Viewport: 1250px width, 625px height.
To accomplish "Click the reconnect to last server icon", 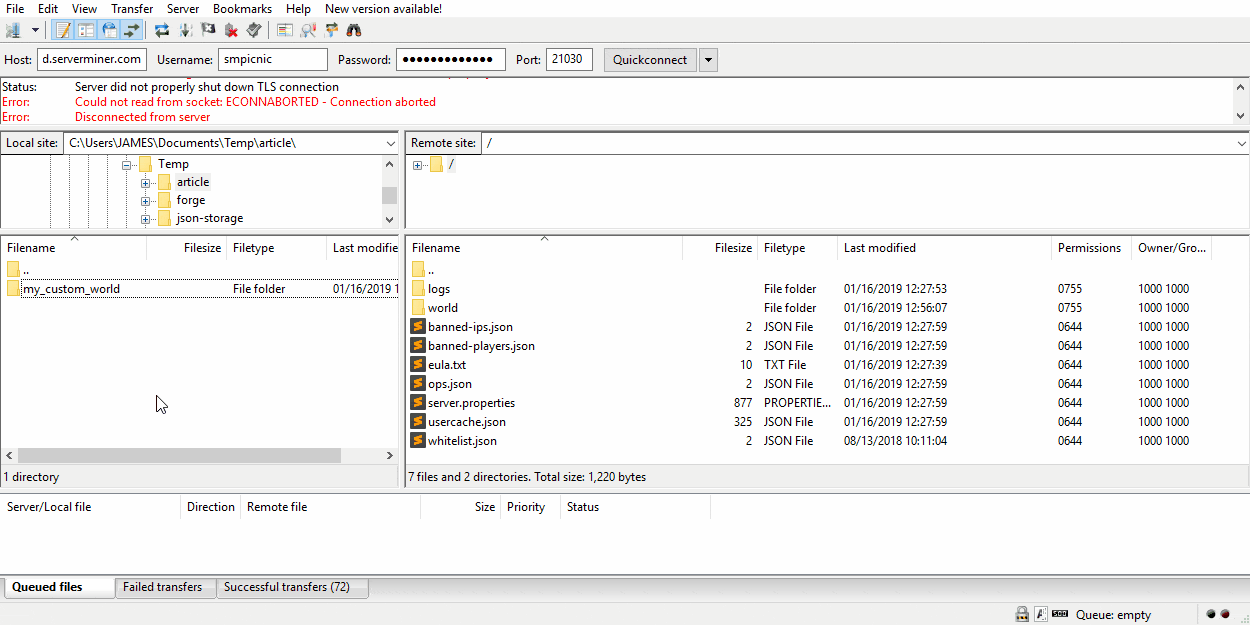I will point(254,30).
